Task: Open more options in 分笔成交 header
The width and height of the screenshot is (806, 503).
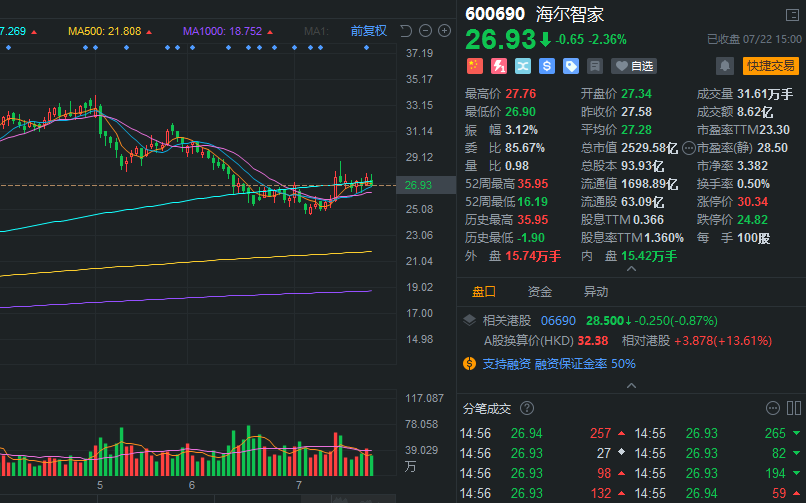Action: (773, 408)
